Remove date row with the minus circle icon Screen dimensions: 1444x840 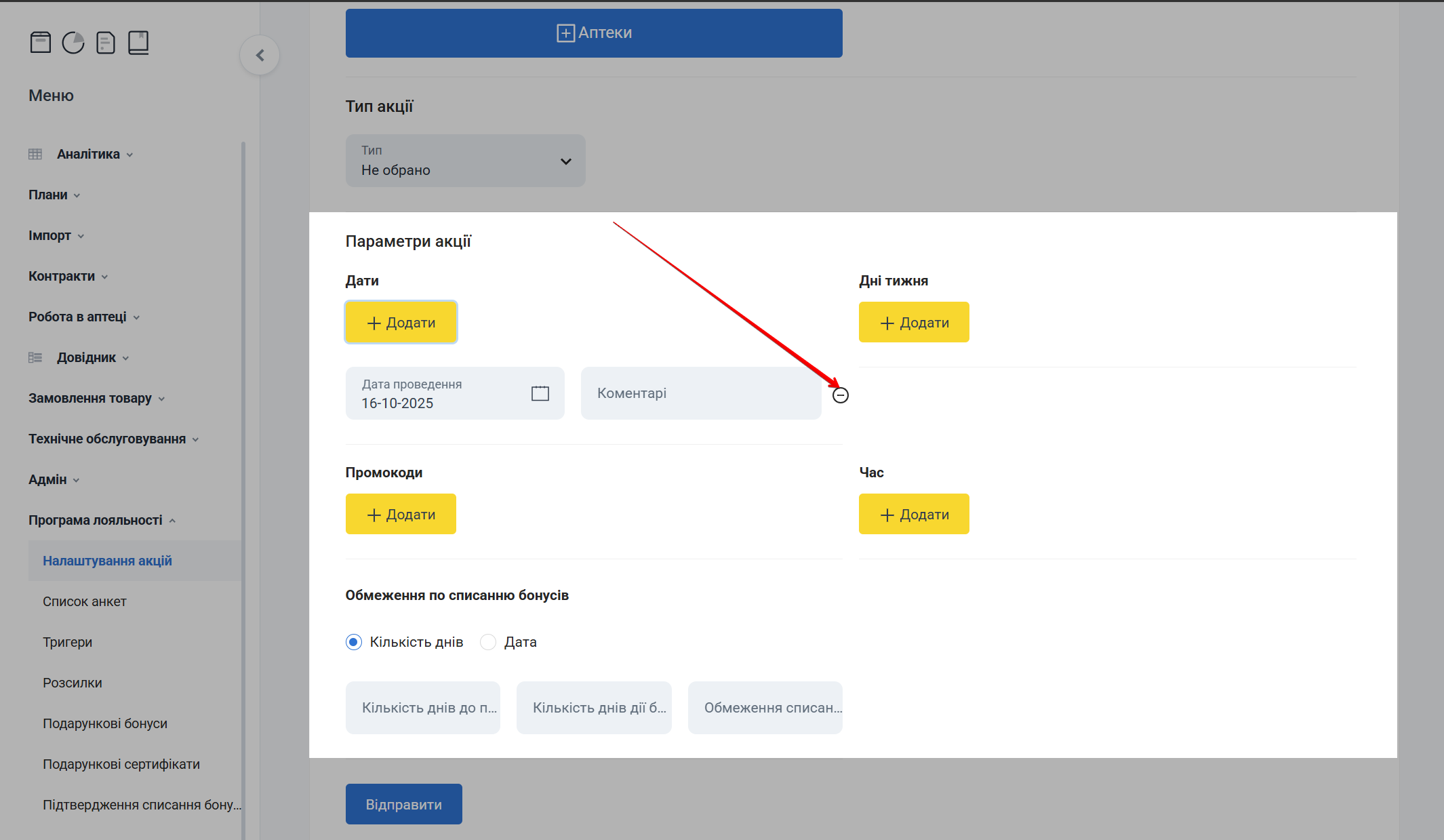840,395
